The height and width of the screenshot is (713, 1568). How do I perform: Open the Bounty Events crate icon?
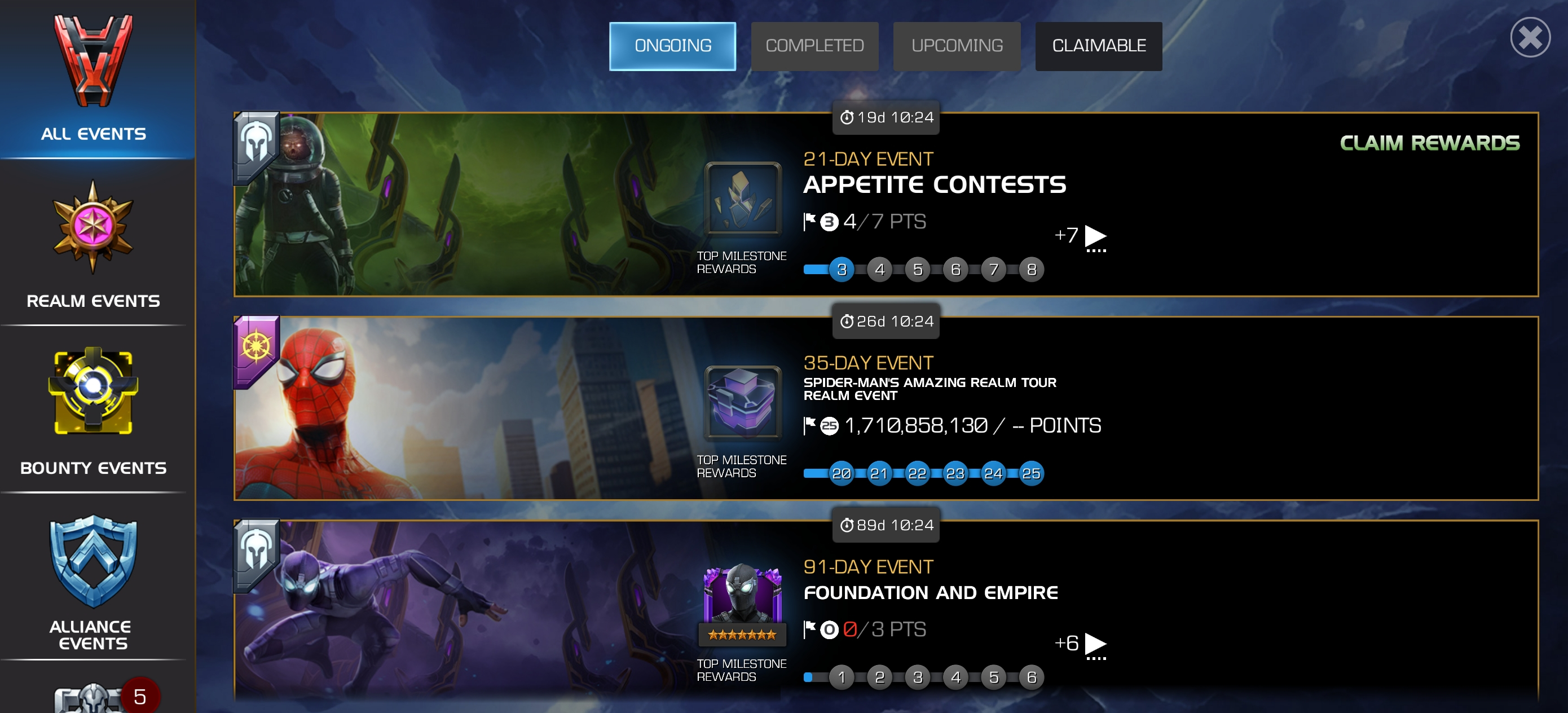[93, 391]
